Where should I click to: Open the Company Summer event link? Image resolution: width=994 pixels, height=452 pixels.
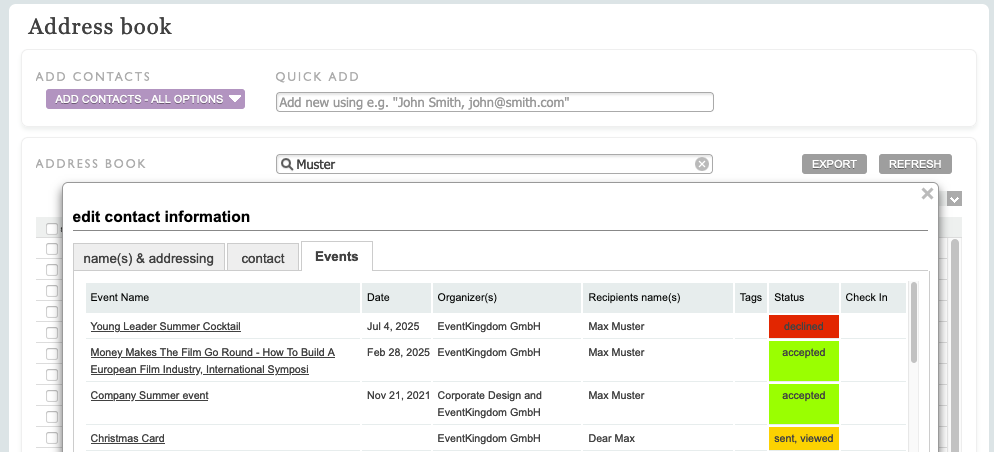[149, 395]
